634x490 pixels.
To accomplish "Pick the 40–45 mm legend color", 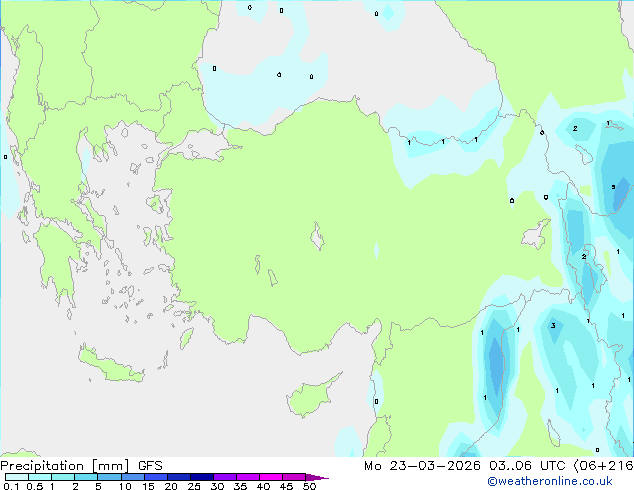I will (x=271, y=477).
